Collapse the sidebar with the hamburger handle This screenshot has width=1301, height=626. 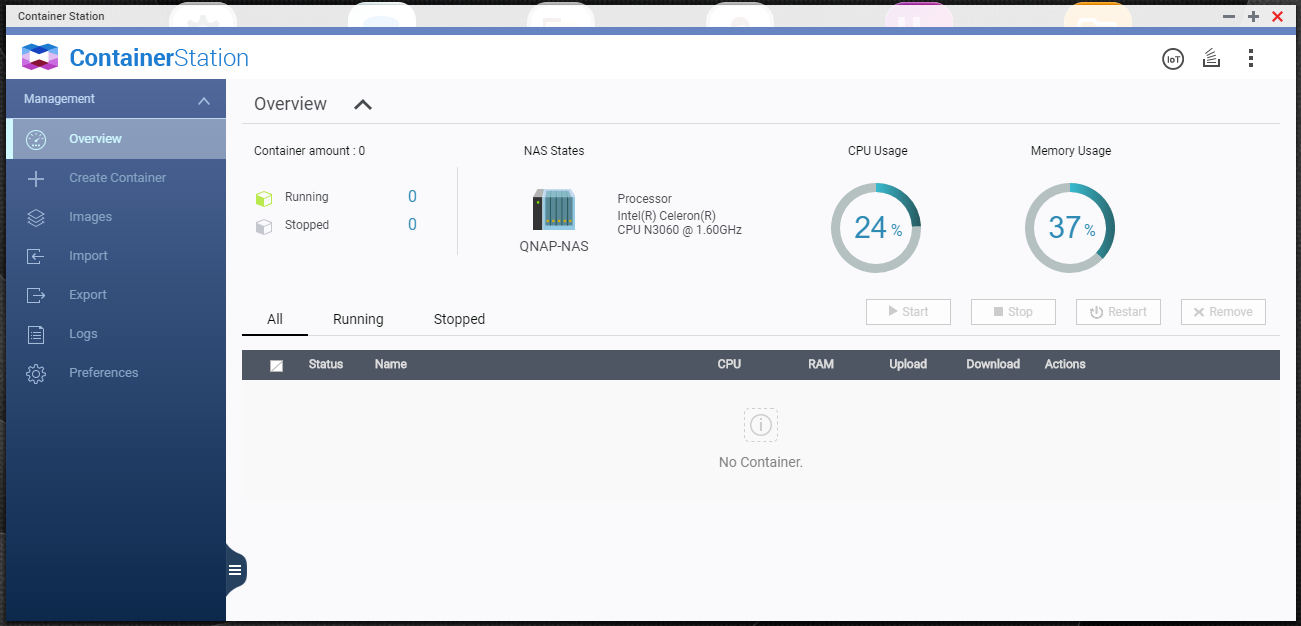coord(235,570)
